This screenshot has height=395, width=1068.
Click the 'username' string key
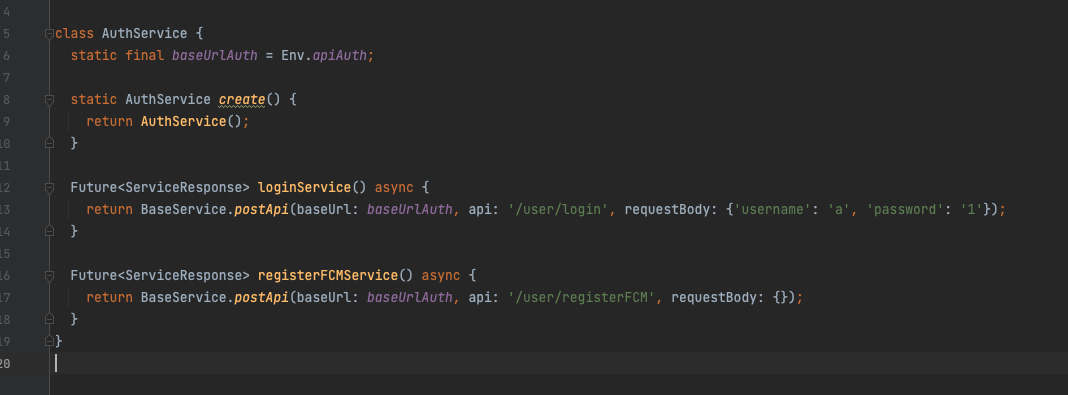click(772, 209)
